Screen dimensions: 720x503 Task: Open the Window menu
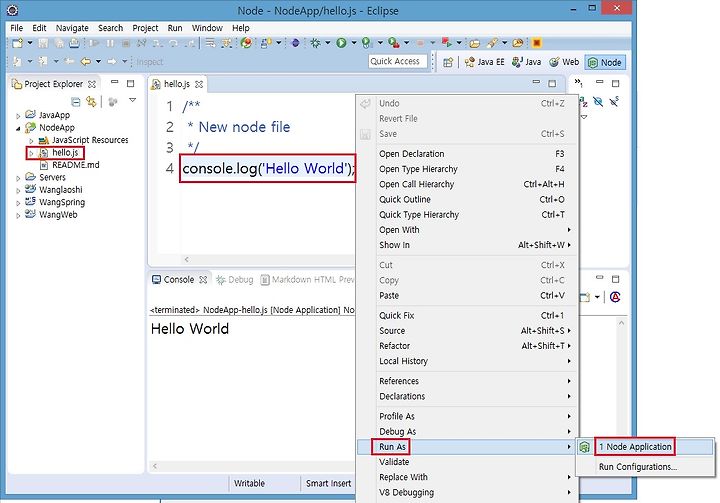tap(207, 28)
